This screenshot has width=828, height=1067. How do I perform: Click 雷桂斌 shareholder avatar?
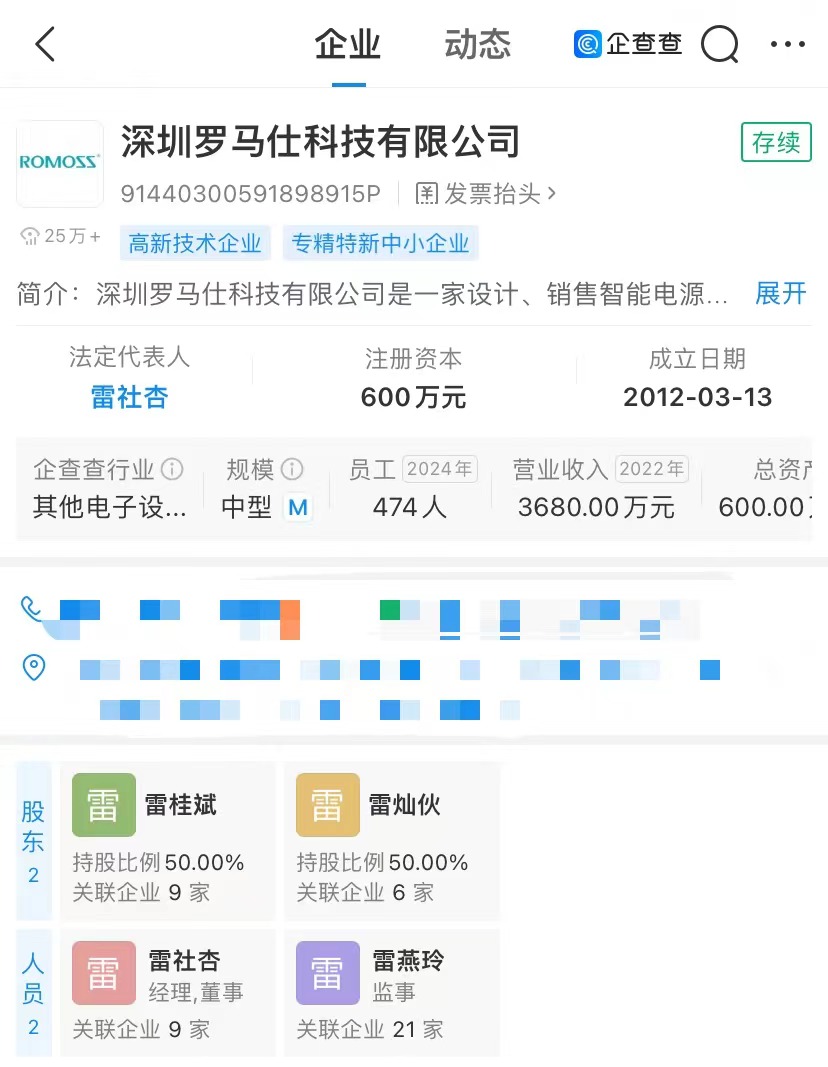coord(104,804)
